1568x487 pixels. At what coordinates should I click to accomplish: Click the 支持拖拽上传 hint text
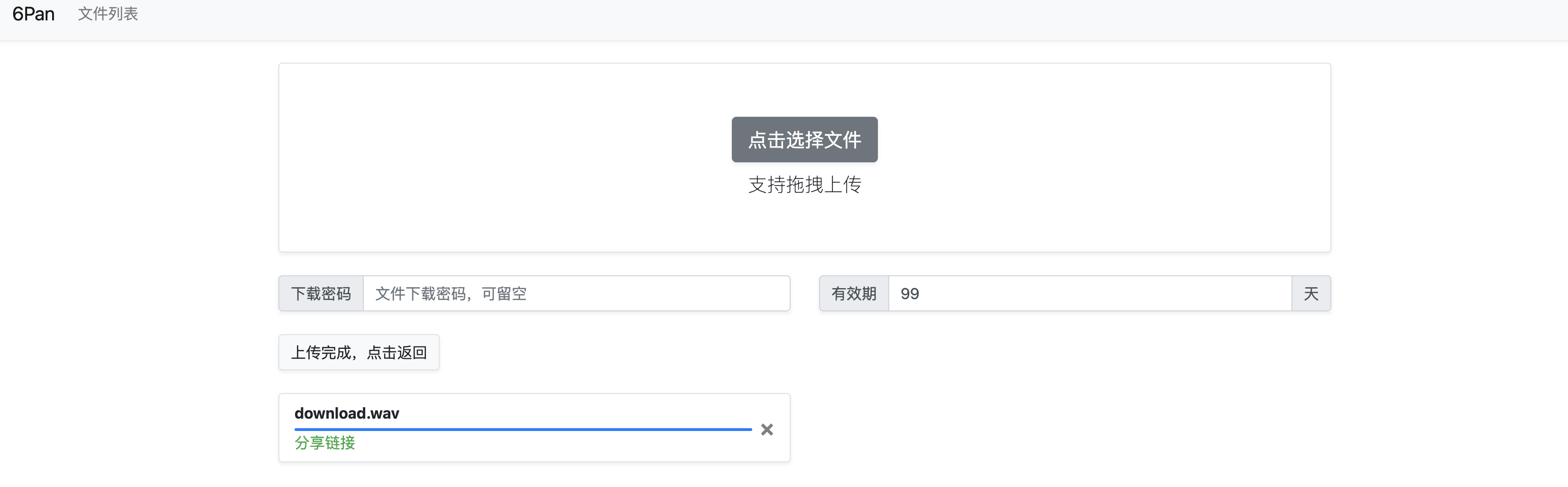(x=804, y=185)
